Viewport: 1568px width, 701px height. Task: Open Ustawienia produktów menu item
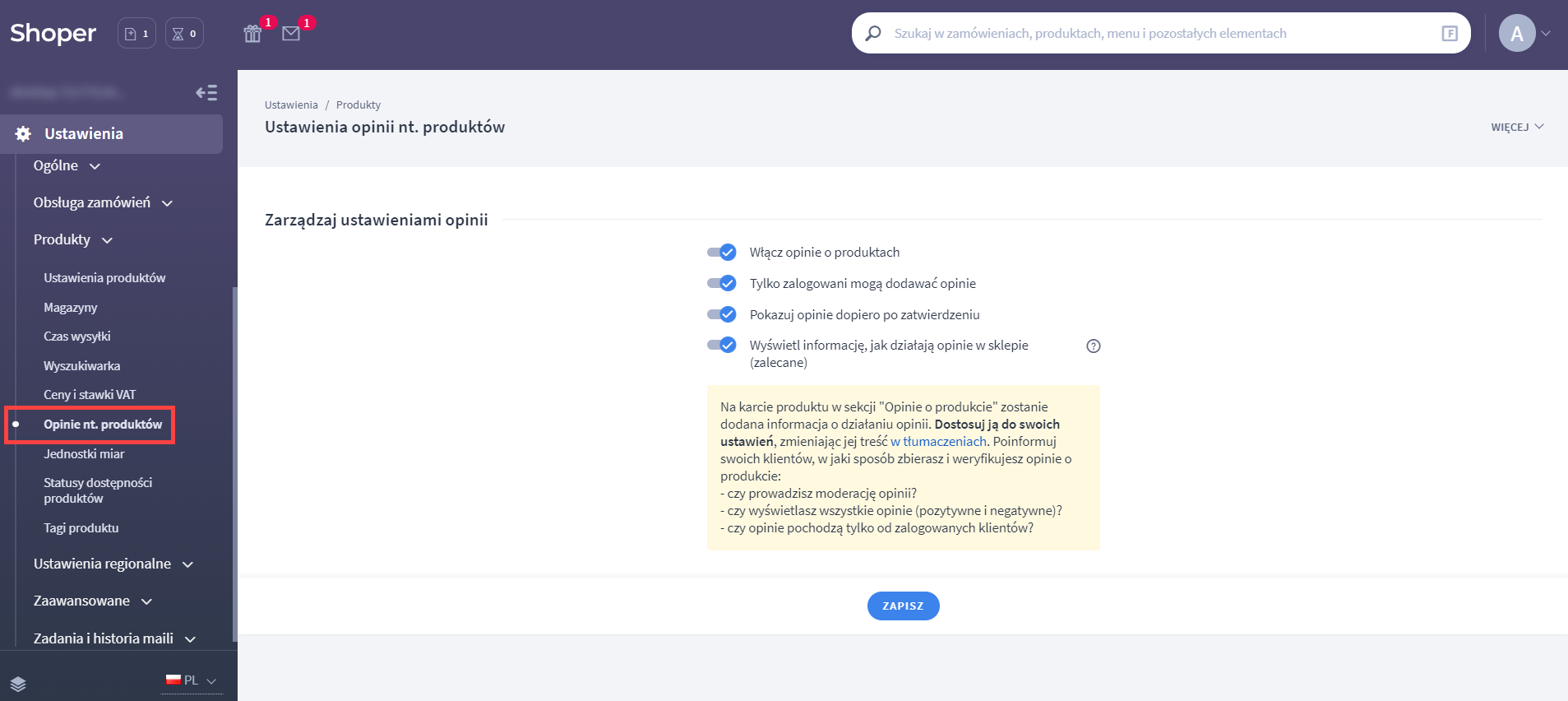104,278
